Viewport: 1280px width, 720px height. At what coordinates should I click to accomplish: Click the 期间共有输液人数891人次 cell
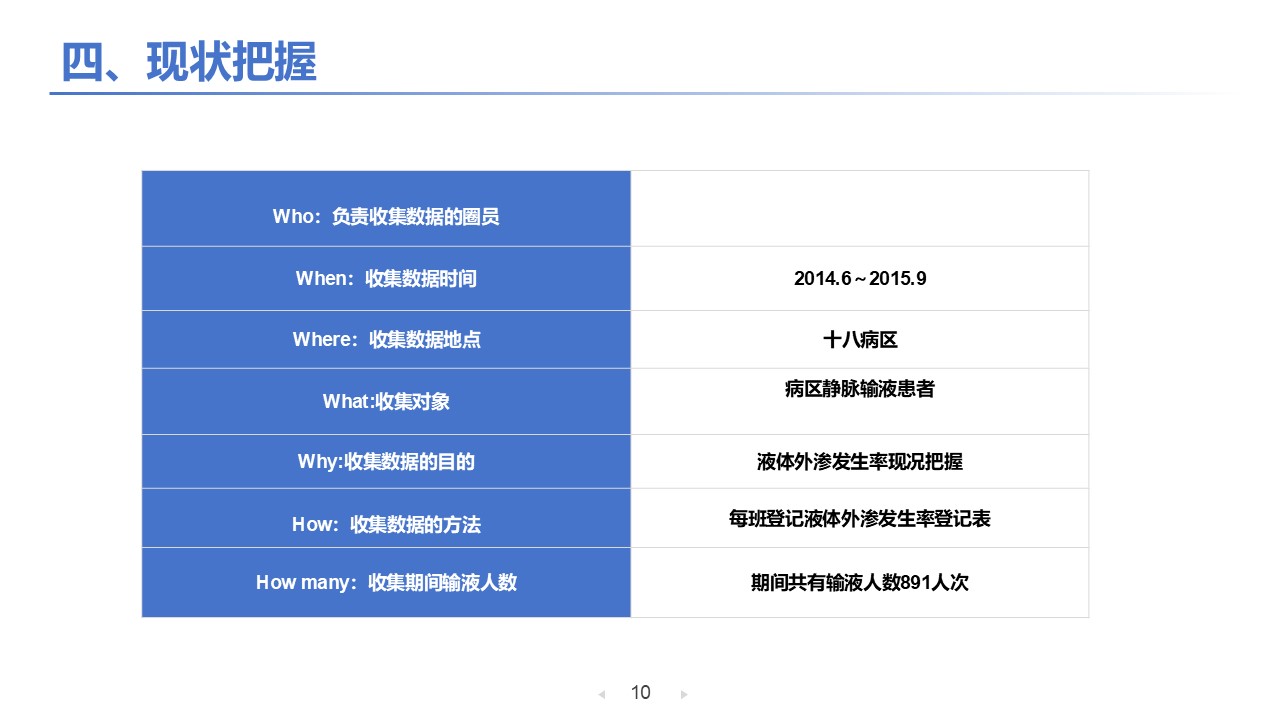click(x=860, y=582)
